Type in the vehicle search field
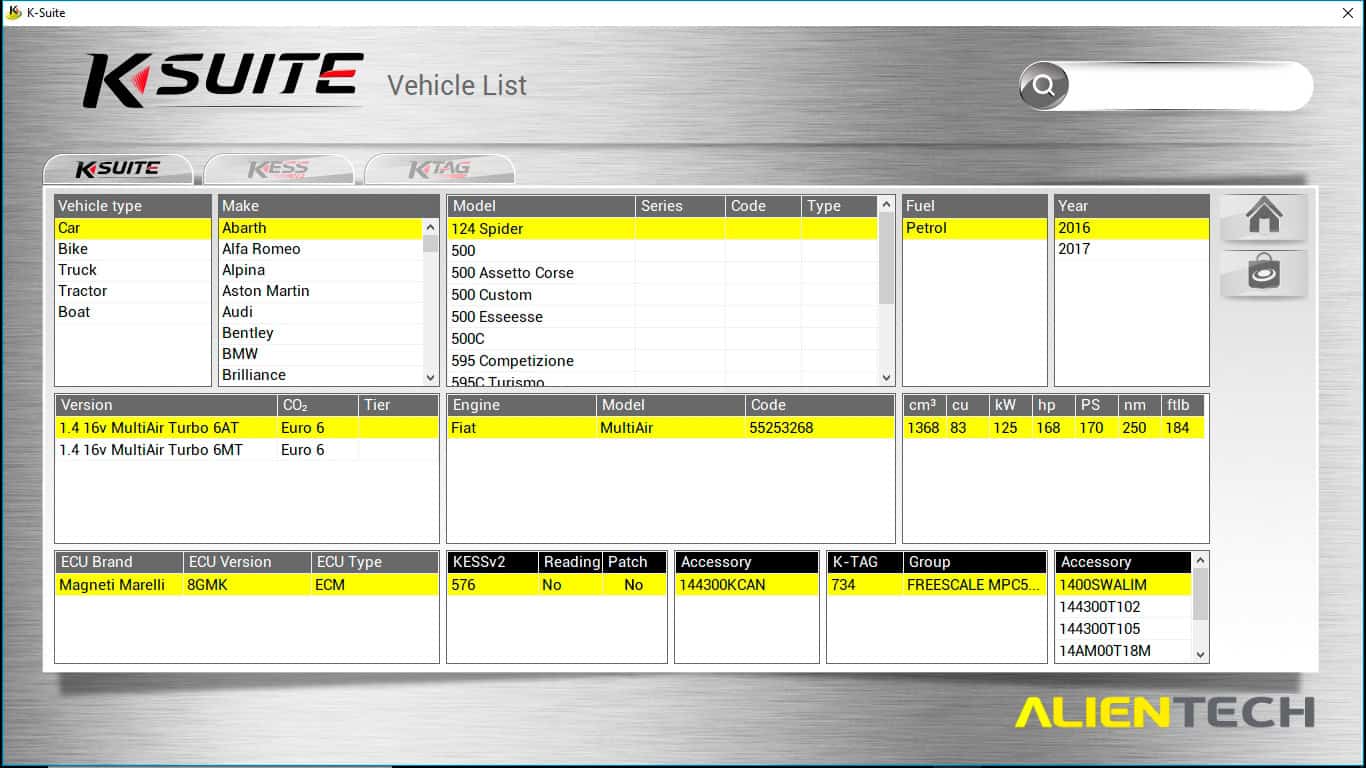 tap(1188, 86)
